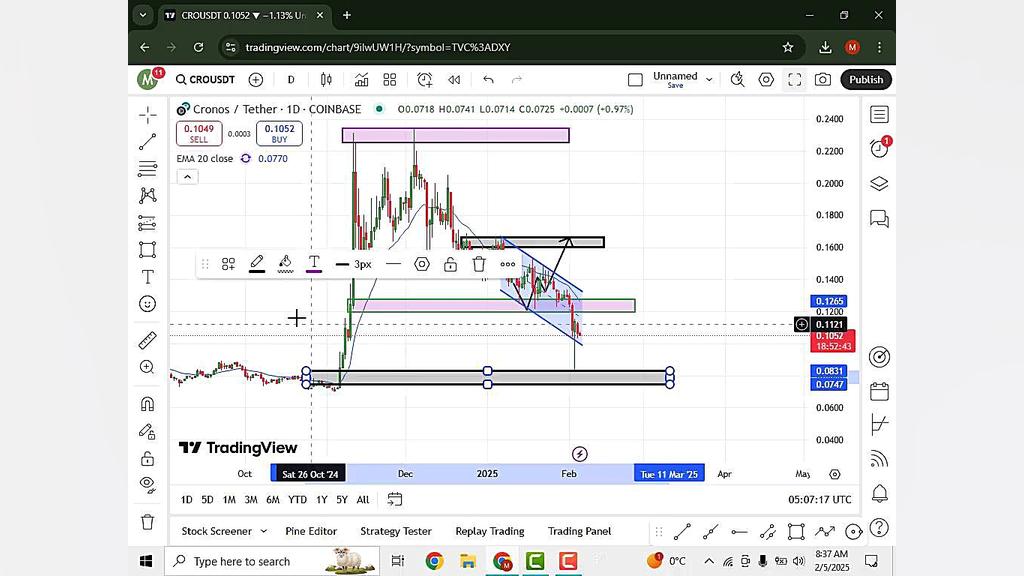Bookmark this page with the star
The height and width of the screenshot is (576, 1024).
click(x=788, y=47)
